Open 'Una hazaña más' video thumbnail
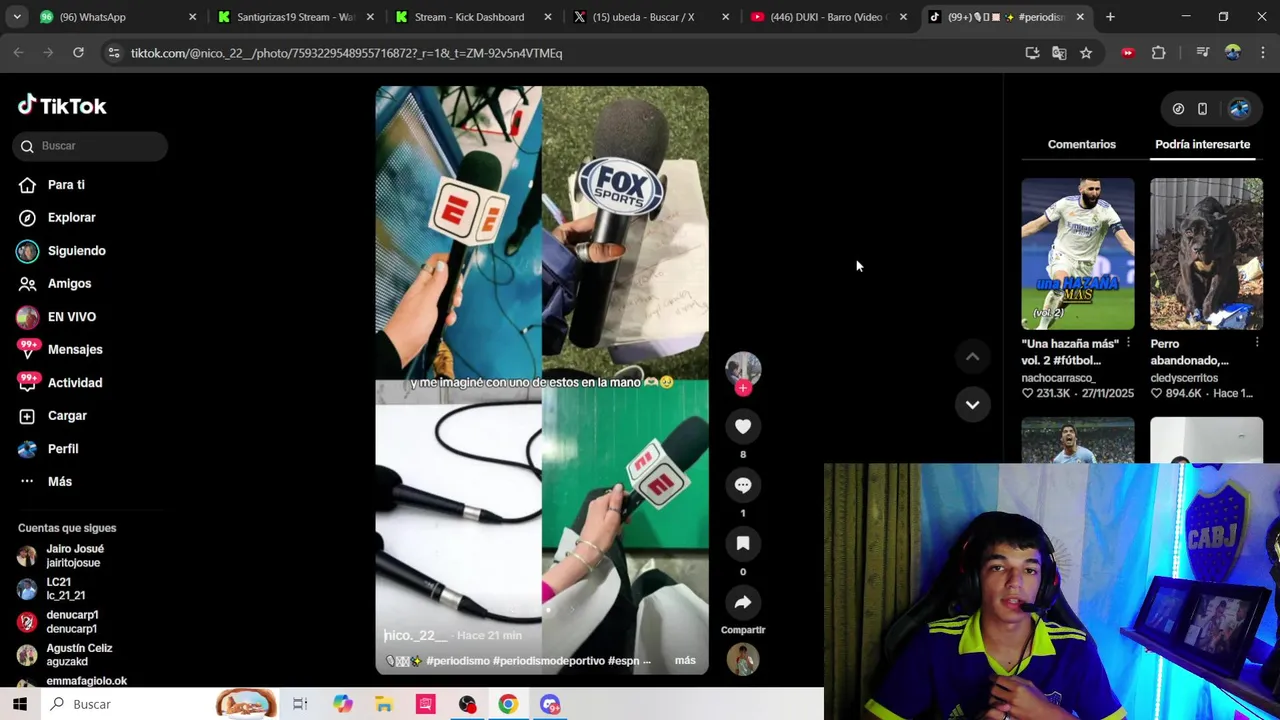 pos(1078,254)
